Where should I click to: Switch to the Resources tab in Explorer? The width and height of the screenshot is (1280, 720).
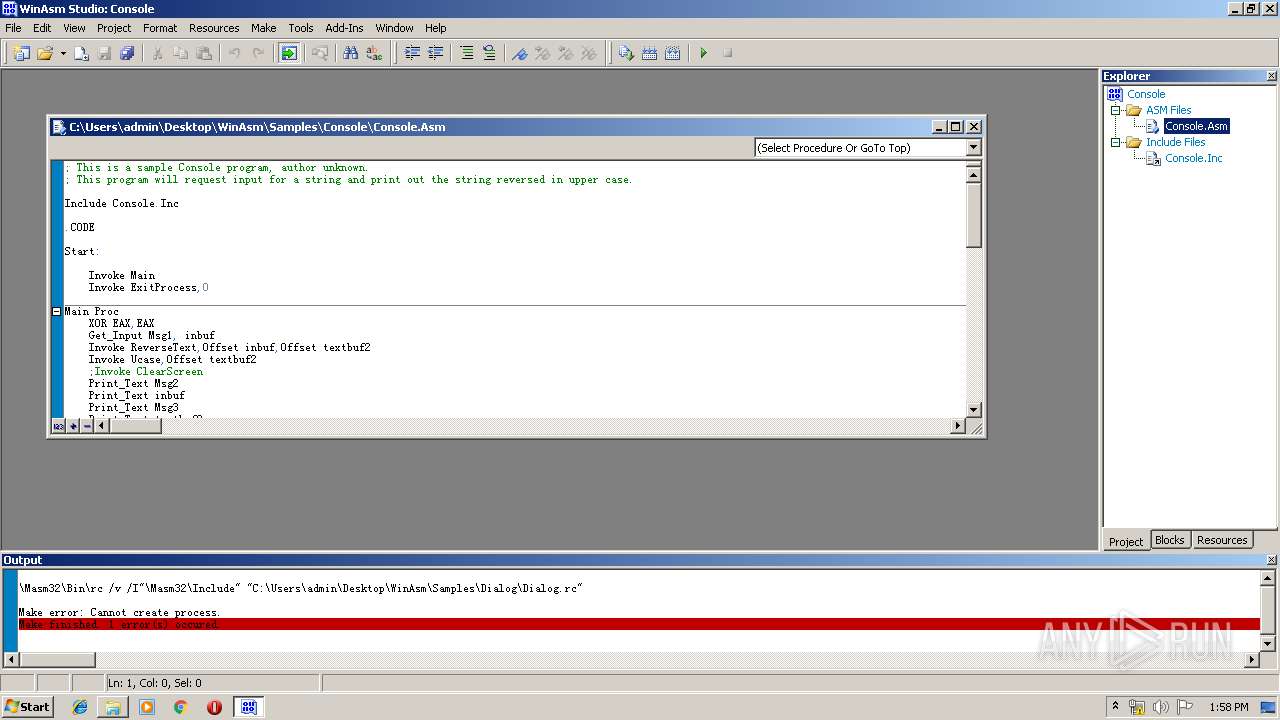1222,540
